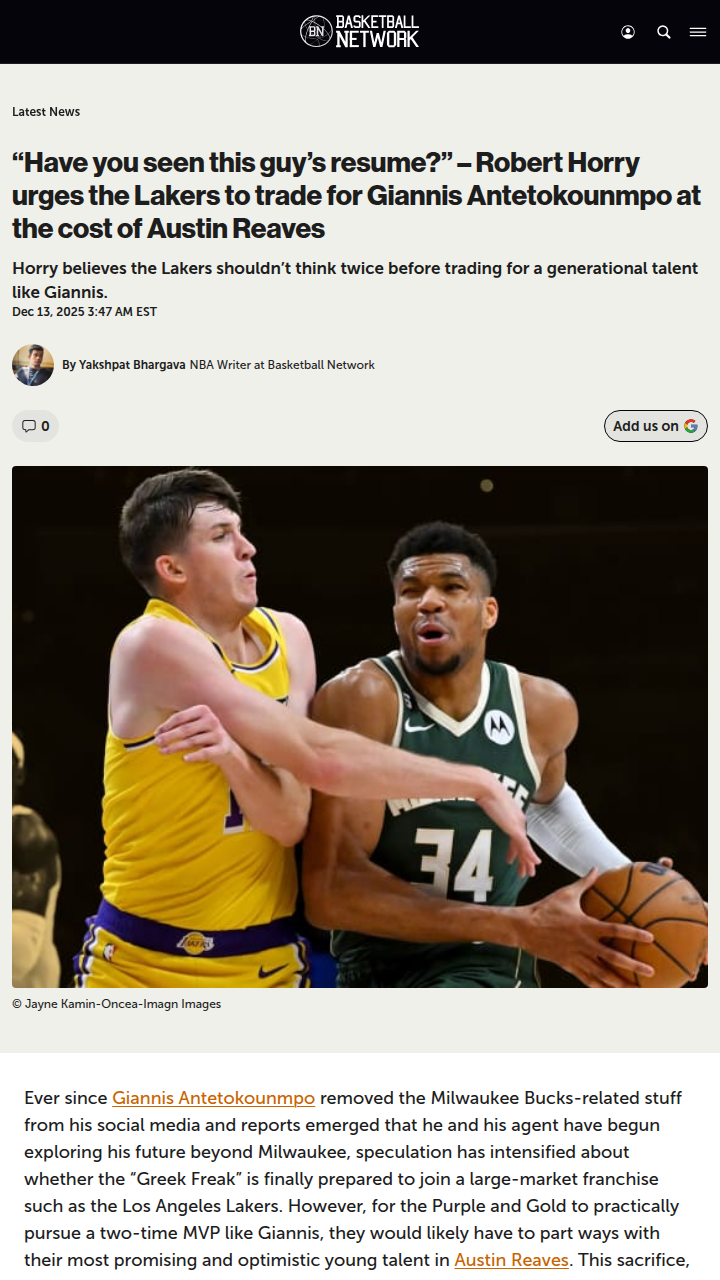Click the author's profile photo

click(x=33, y=365)
